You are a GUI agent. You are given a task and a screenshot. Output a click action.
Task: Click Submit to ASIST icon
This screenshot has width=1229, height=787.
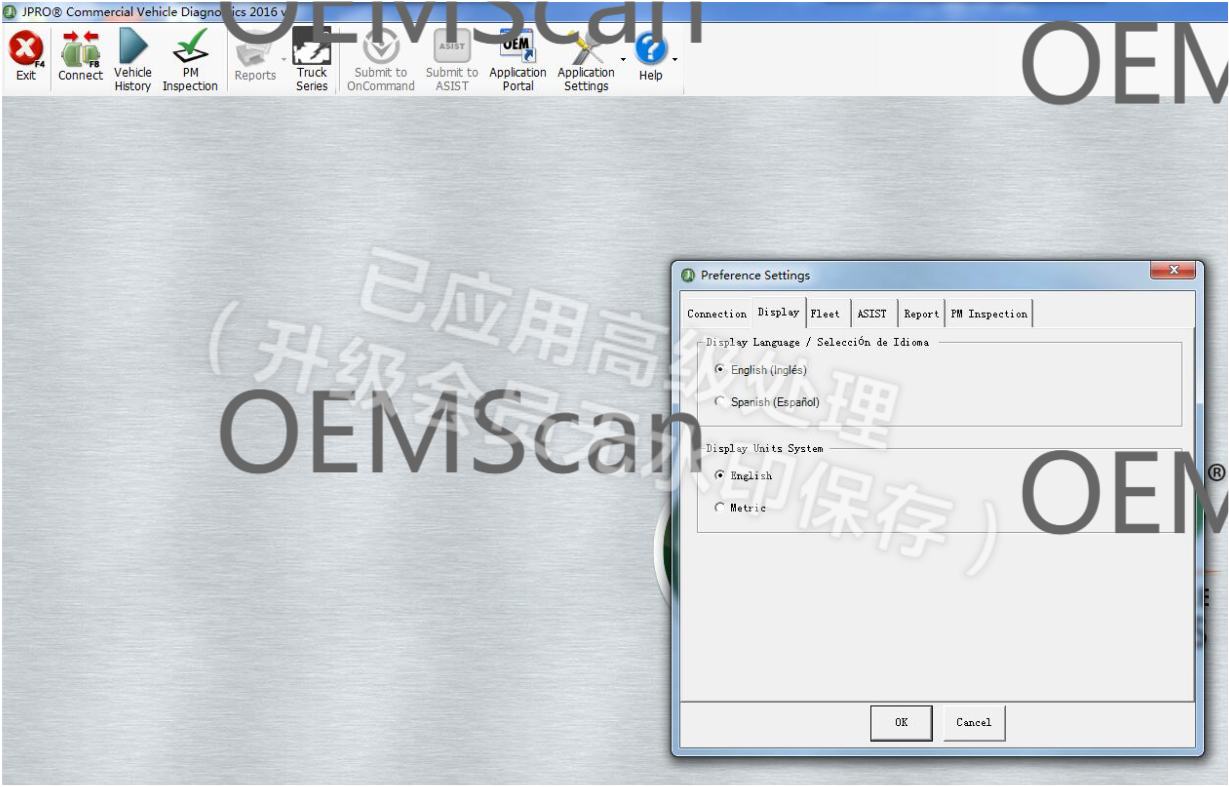point(452,61)
